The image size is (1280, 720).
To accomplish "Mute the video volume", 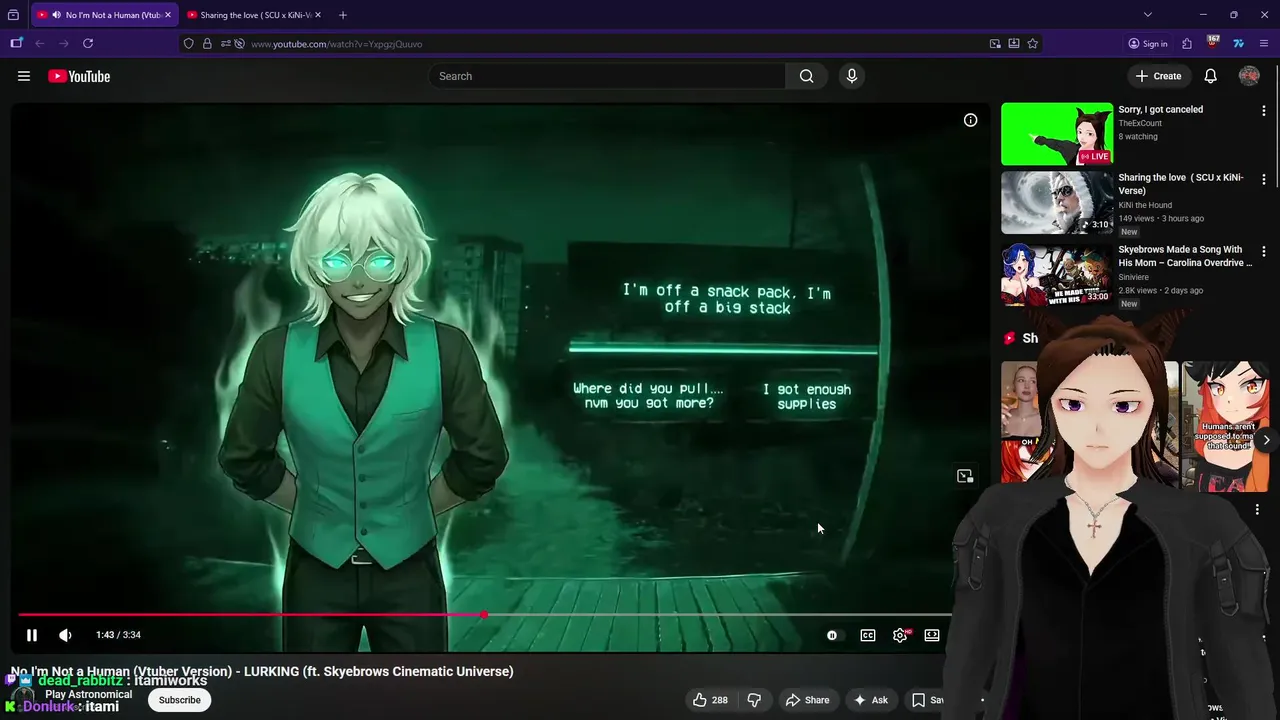I will [x=65, y=635].
